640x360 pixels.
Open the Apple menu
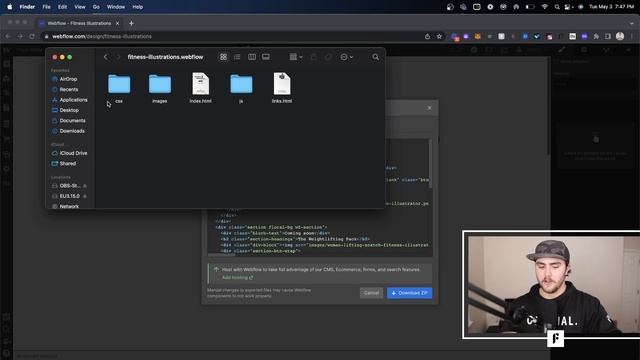tap(9, 7)
